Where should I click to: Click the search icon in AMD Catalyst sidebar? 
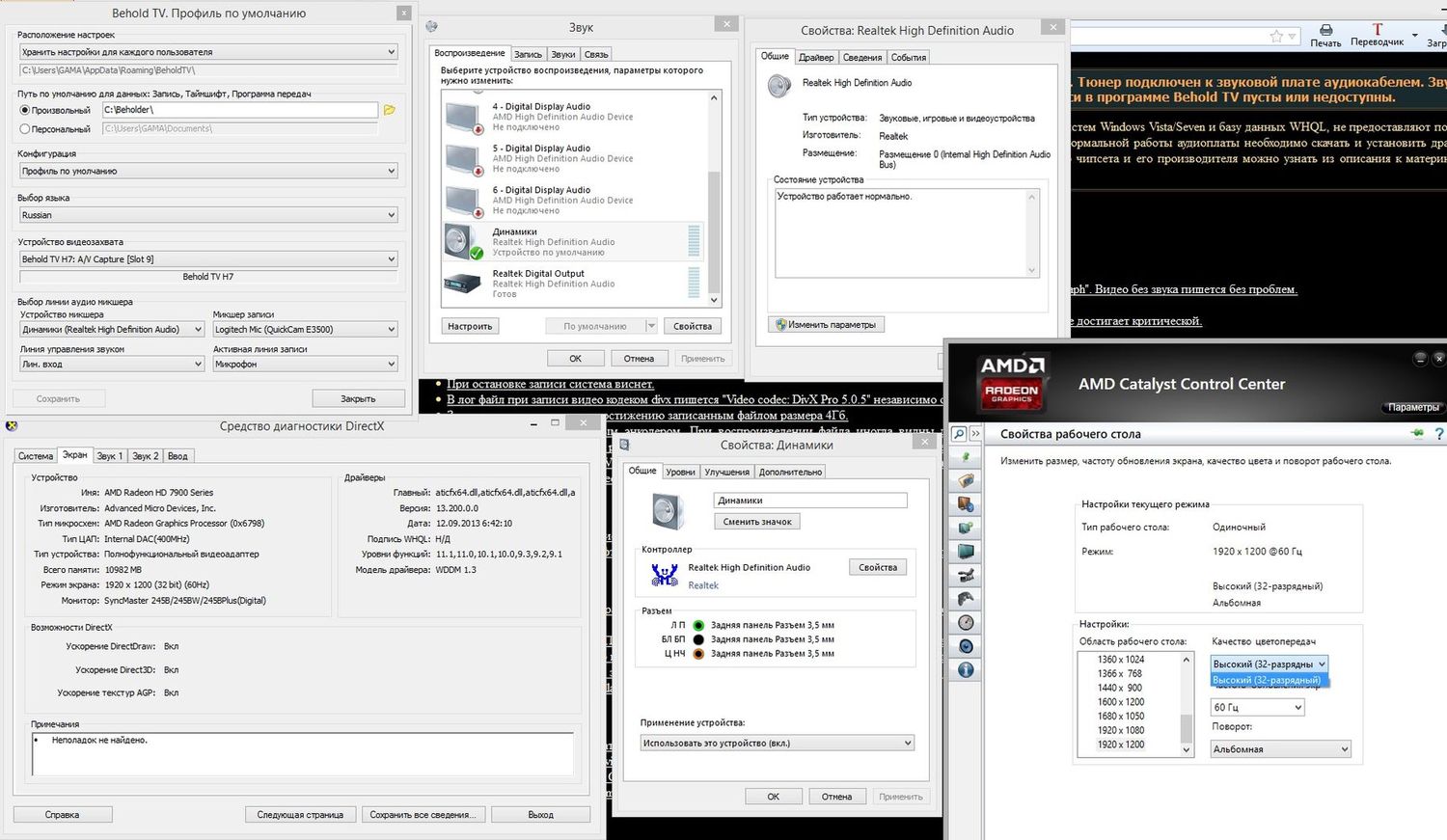[959, 434]
